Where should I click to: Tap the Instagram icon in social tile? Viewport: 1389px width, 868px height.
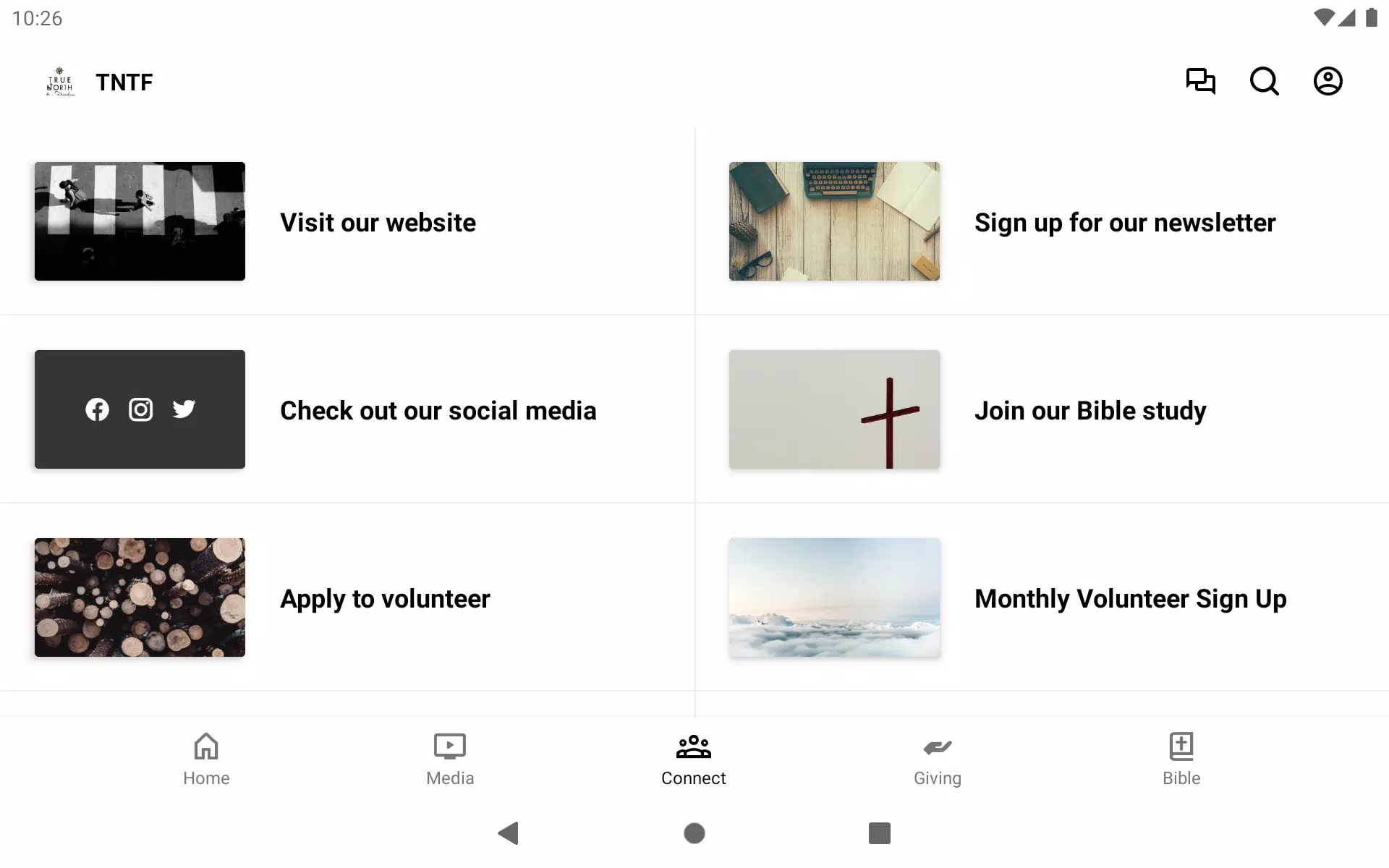coord(140,409)
